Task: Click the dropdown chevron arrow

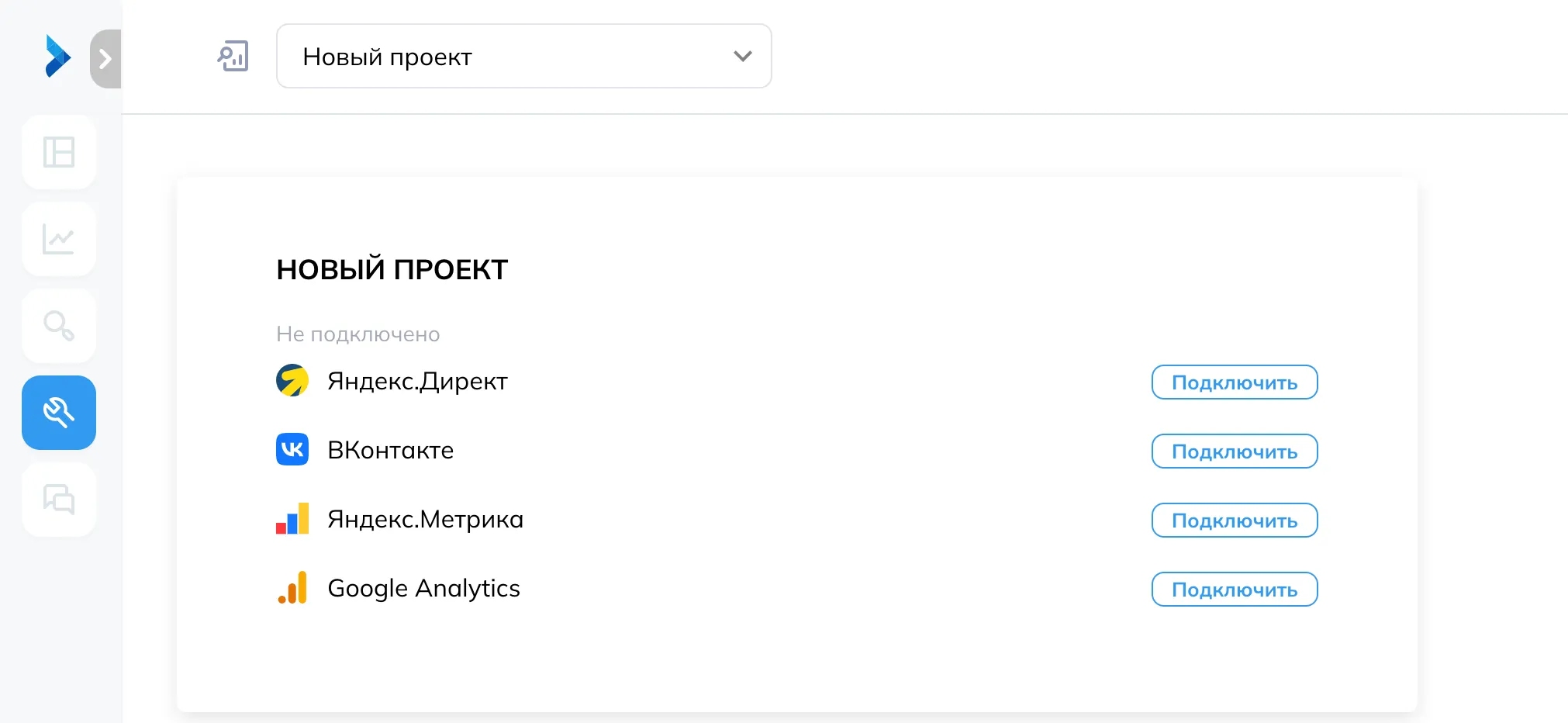Action: [x=743, y=56]
